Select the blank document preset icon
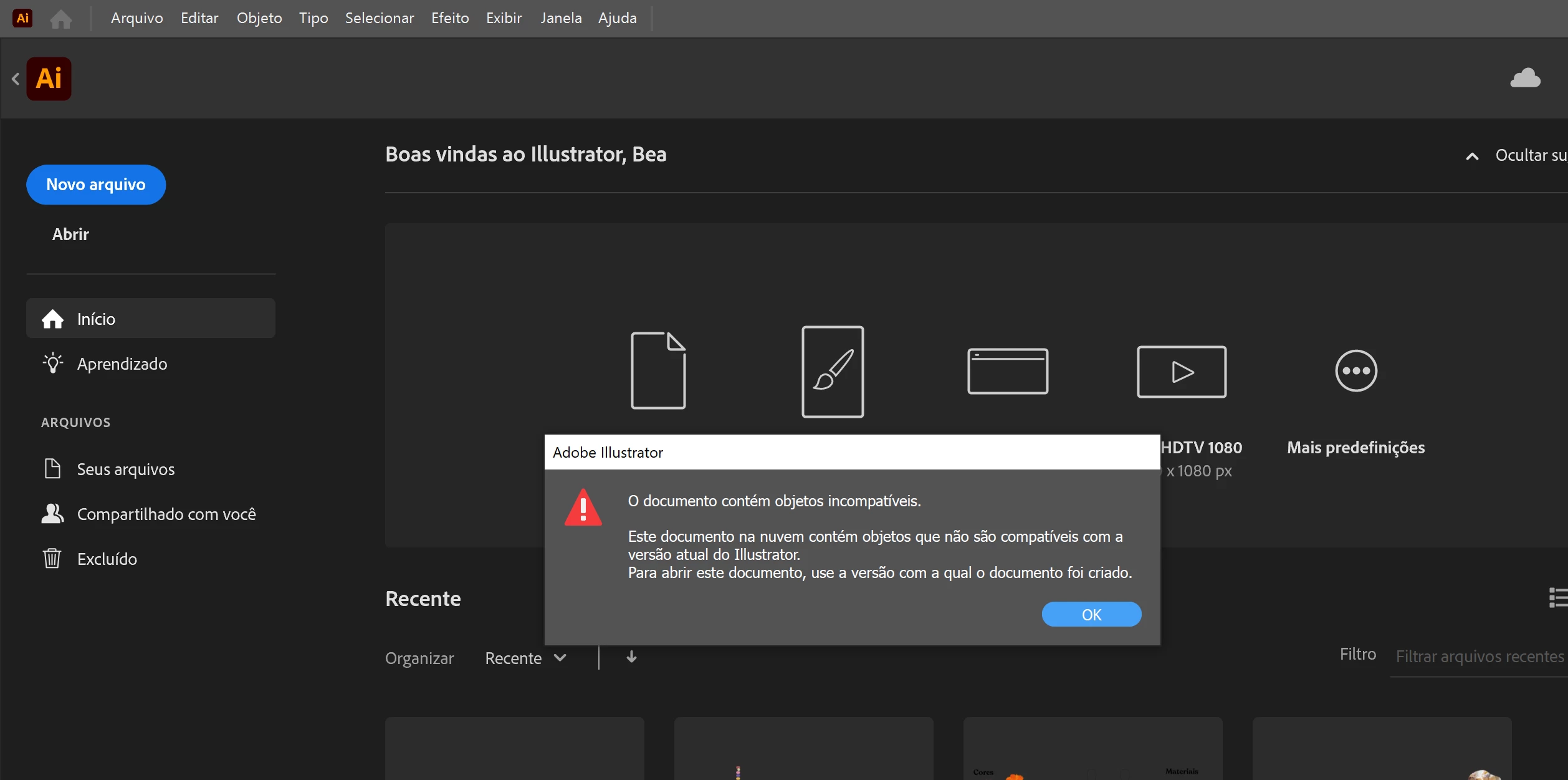Viewport: 1568px width, 780px height. [658, 370]
